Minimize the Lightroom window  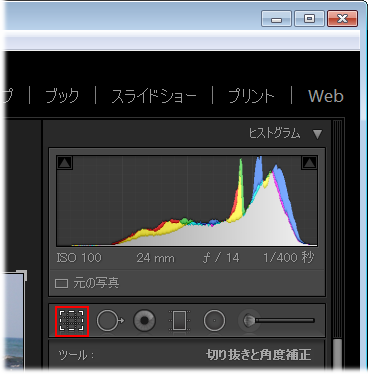pyautogui.click(x=276, y=19)
